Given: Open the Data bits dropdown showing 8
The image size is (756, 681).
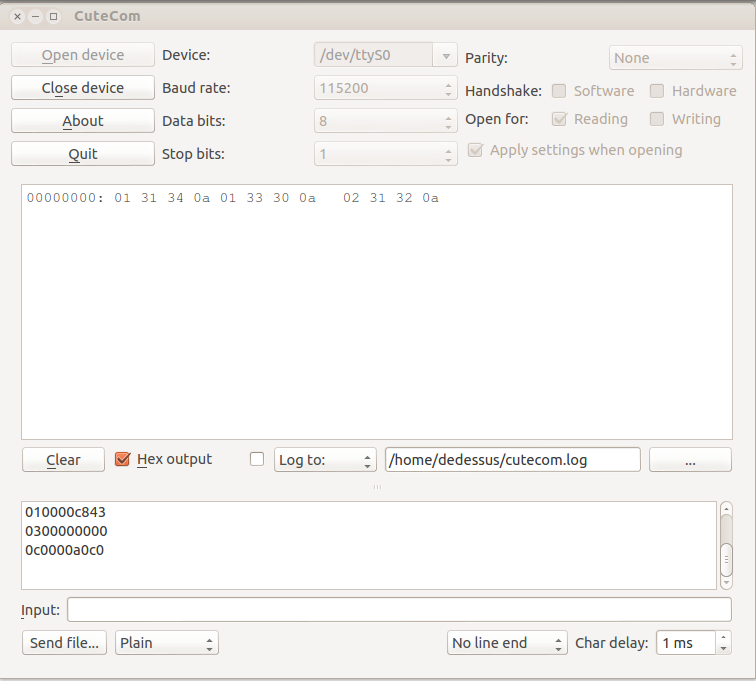Looking at the screenshot, I should (386, 121).
